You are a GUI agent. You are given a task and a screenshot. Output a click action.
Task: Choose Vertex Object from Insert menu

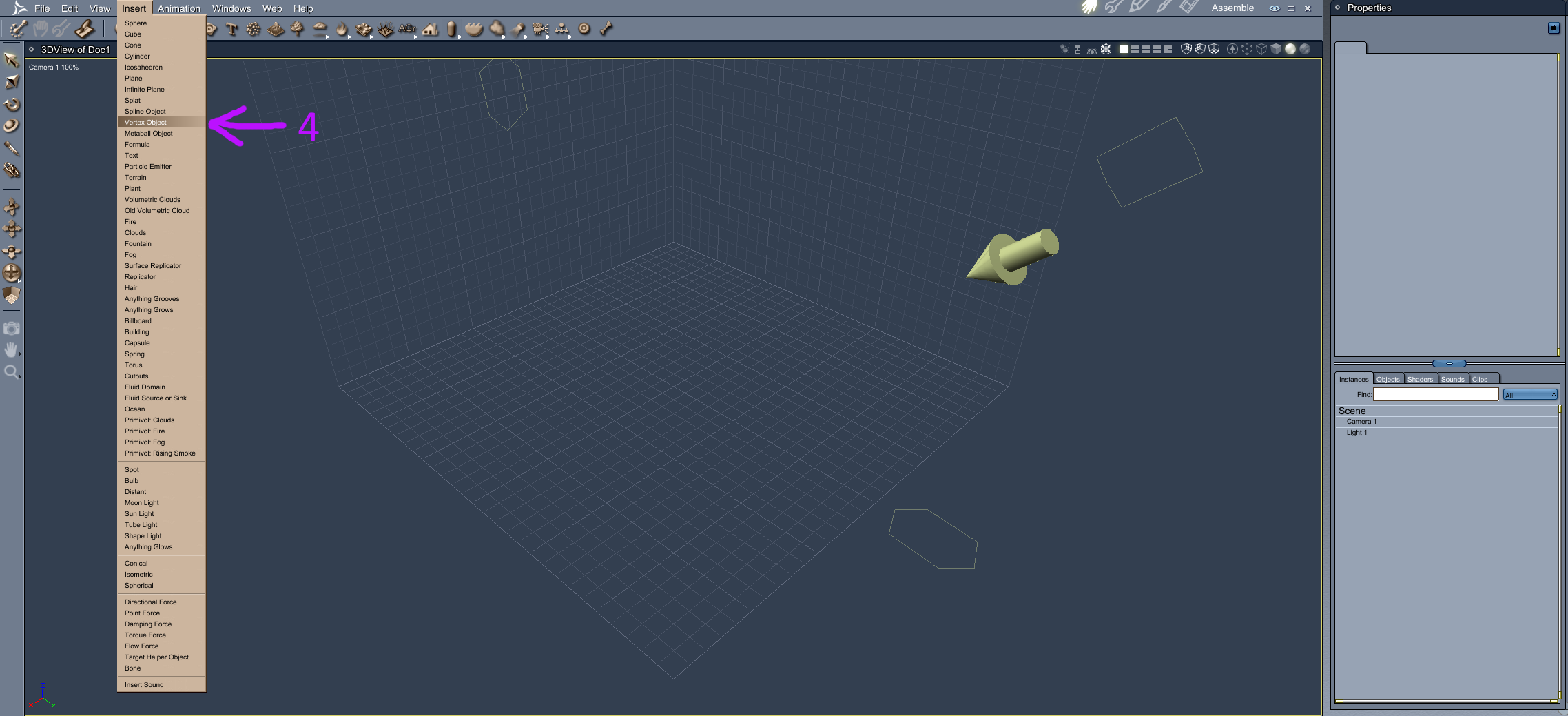(x=161, y=123)
